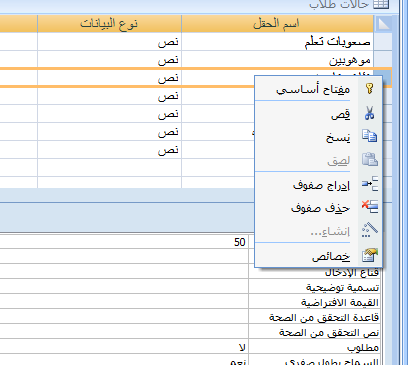Open the حالات طلاب table tab

tap(348, 4)
